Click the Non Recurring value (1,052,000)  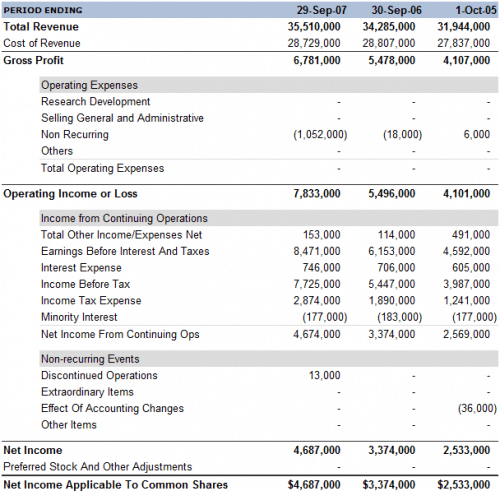click(320, 135)
